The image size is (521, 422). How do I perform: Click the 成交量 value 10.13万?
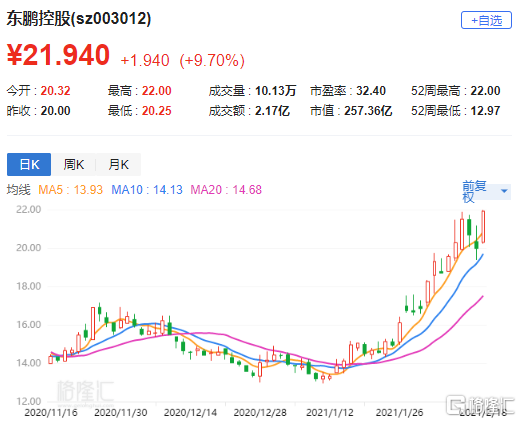(x=275, y=91)
